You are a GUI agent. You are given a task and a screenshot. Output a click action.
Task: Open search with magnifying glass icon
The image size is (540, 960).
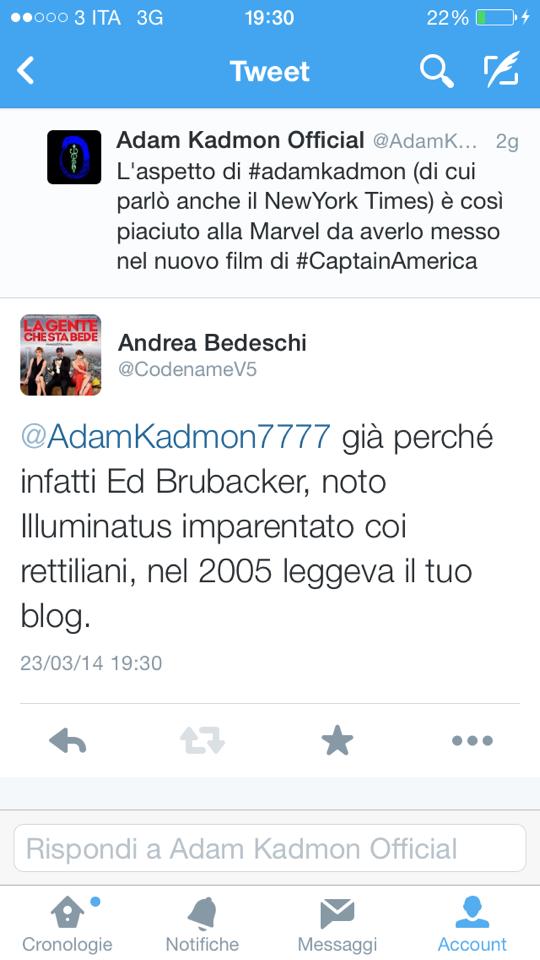click(x=437, y=71)
